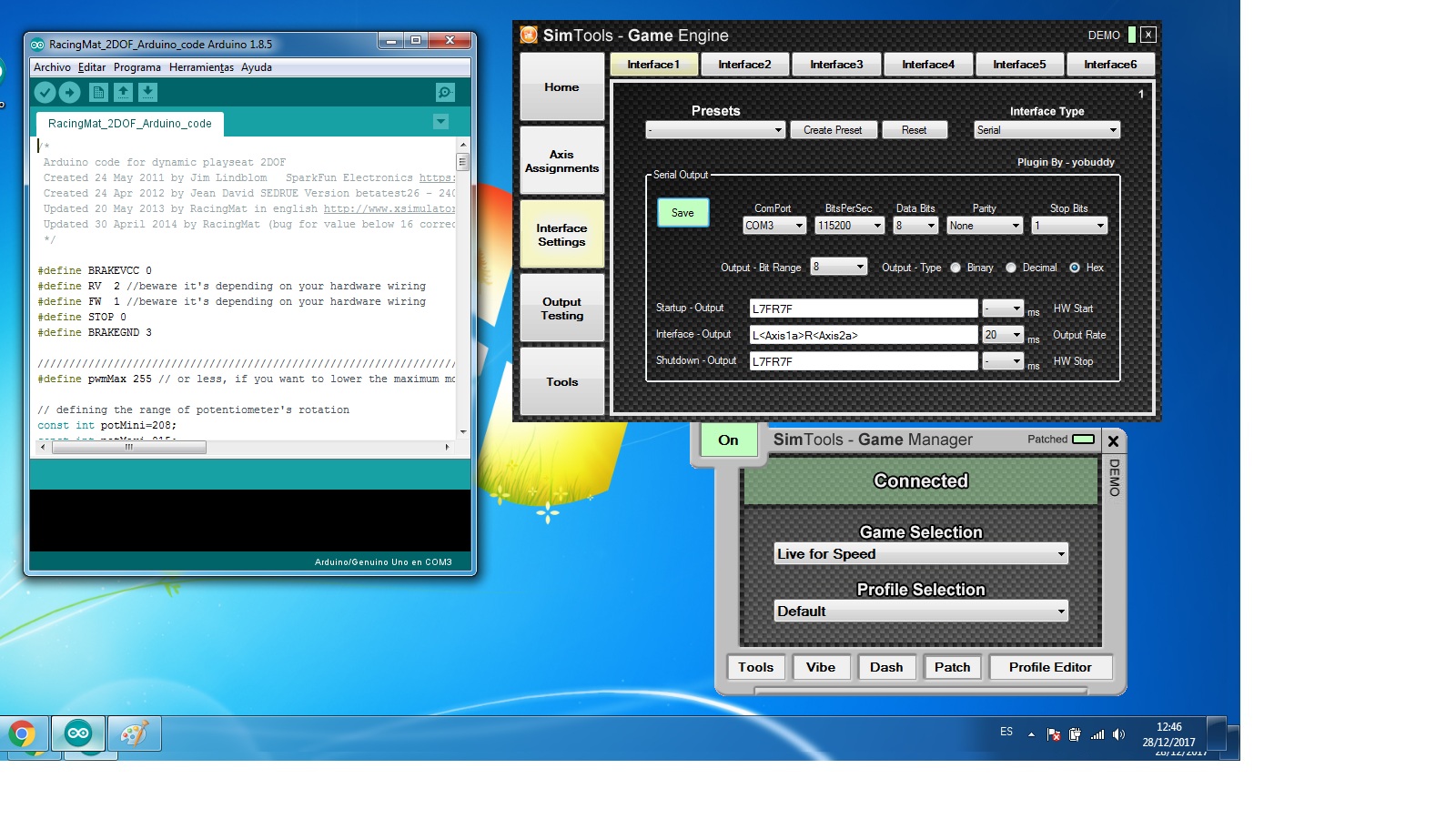Open Output Testing section
Viewport: 1456px width, 819px height.
(x=561, y=308)
